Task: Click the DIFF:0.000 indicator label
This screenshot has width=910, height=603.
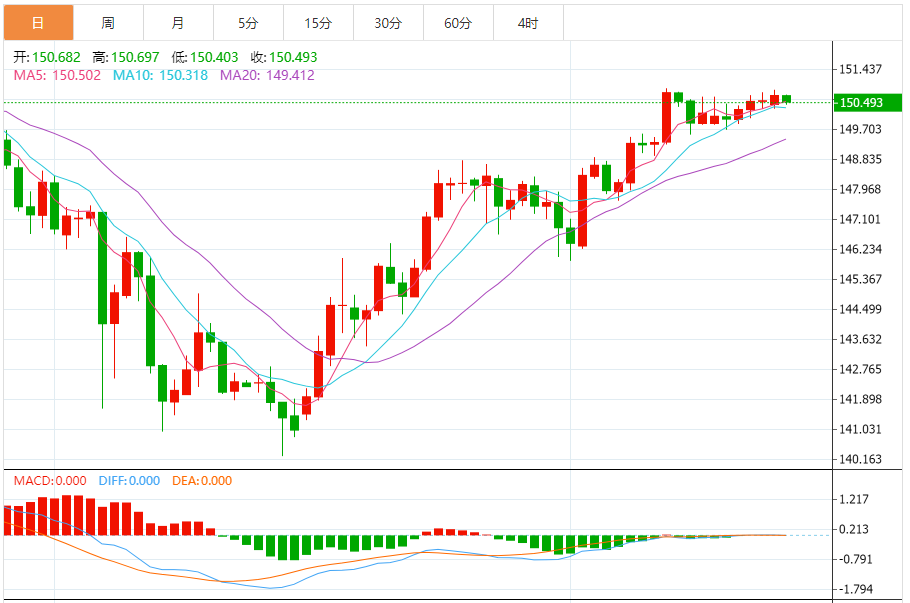Action: point(129,481)
